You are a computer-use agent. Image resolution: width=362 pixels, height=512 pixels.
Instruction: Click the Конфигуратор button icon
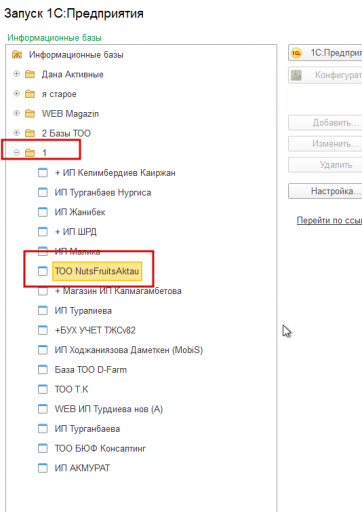click(296, 75)
